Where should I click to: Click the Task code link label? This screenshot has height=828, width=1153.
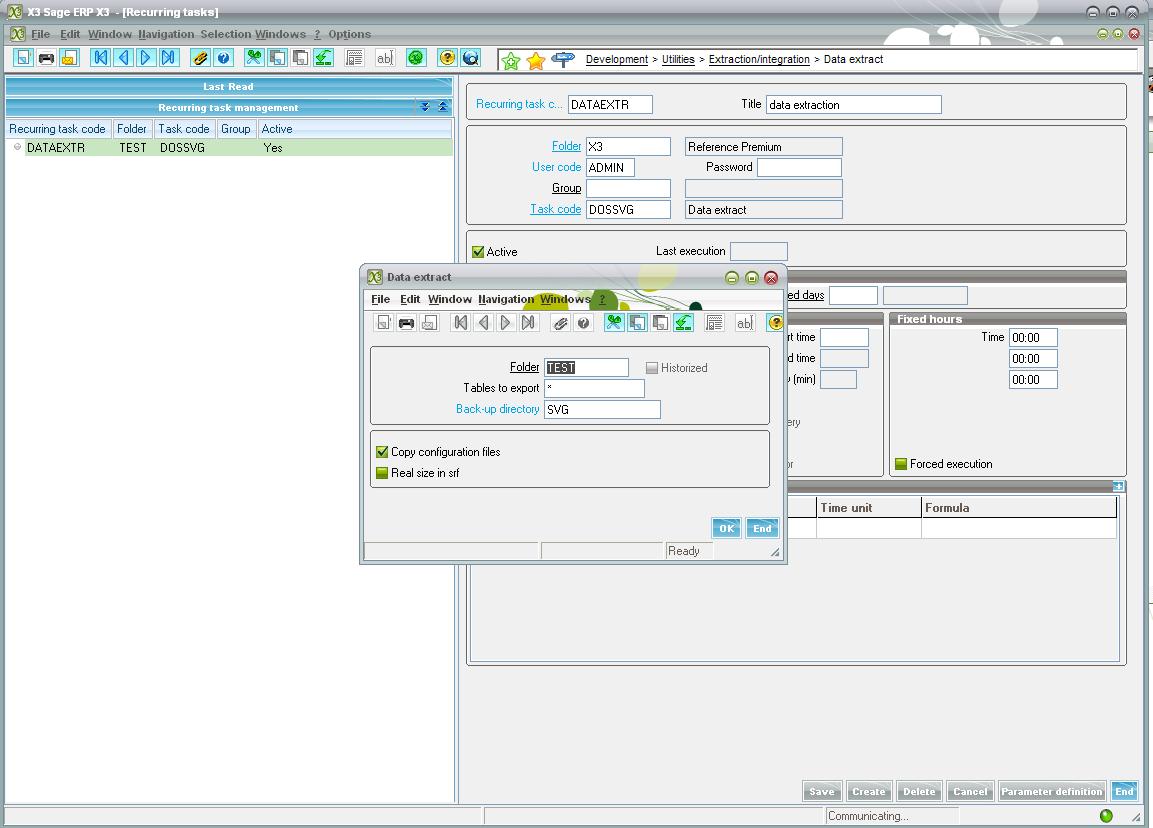tap(555, 209)
